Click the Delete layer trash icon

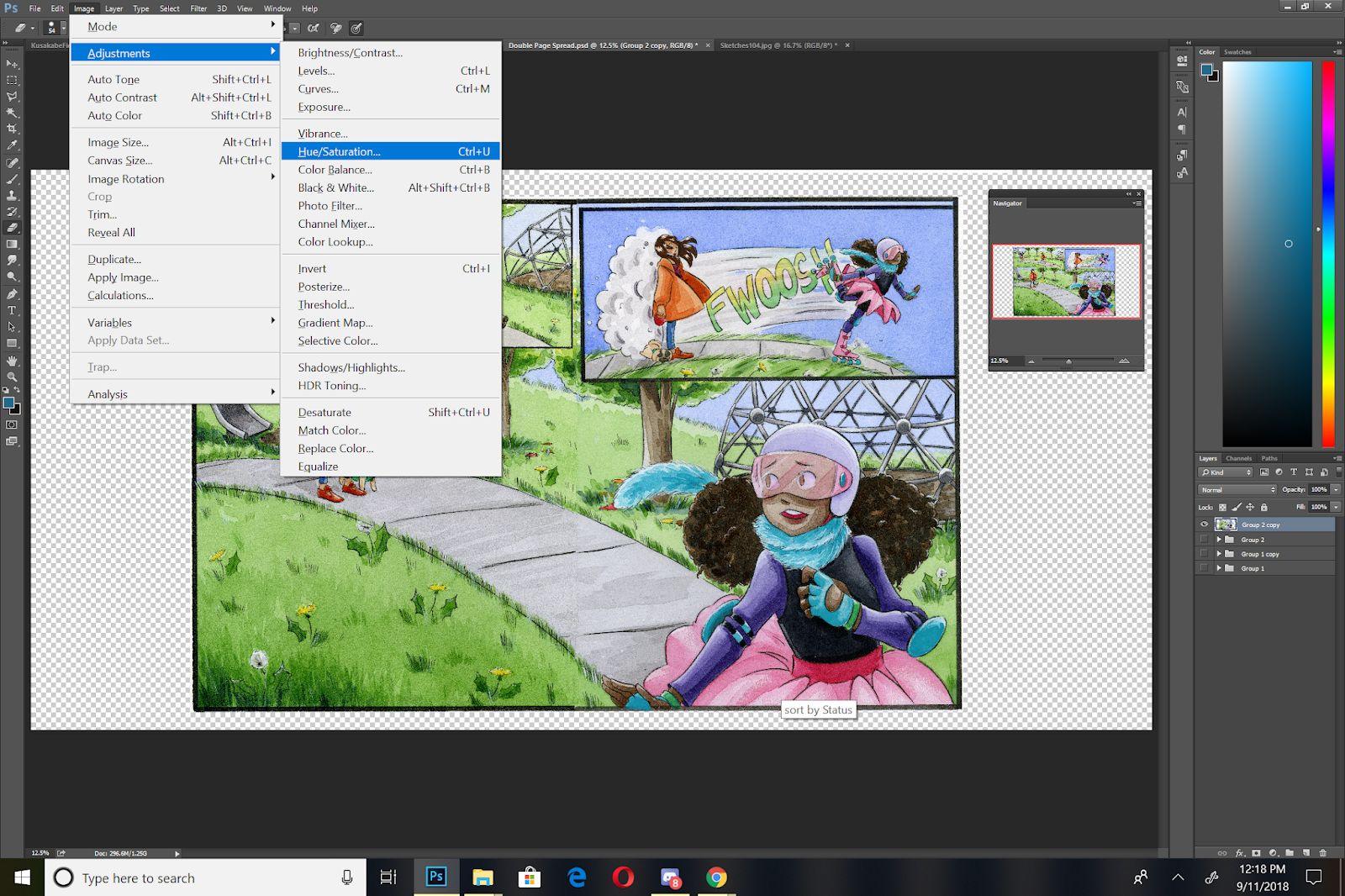(1323, 852)
